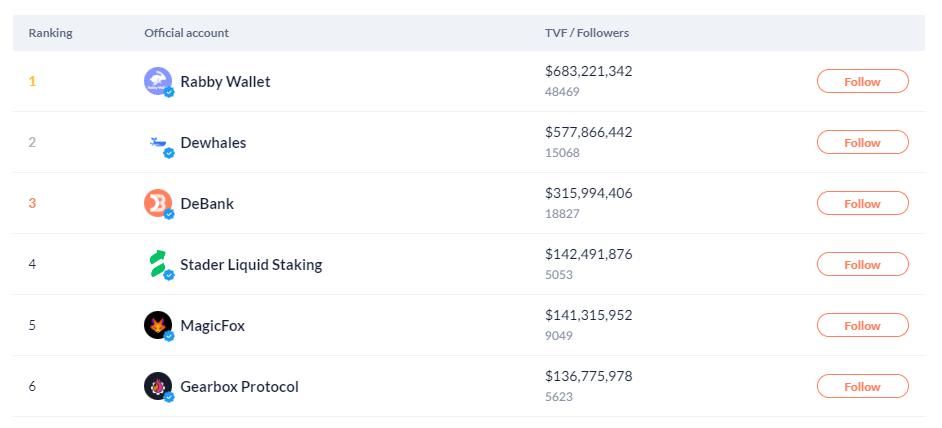Follow the Rabby Wallet account

tap(862, 82)
